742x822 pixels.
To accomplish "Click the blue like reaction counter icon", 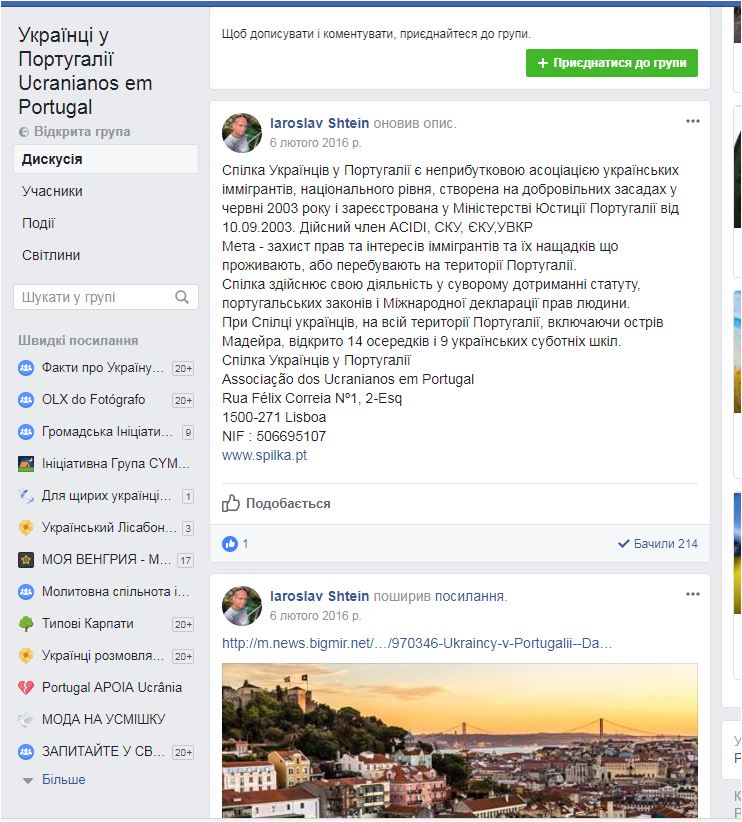I will [230, 544].
